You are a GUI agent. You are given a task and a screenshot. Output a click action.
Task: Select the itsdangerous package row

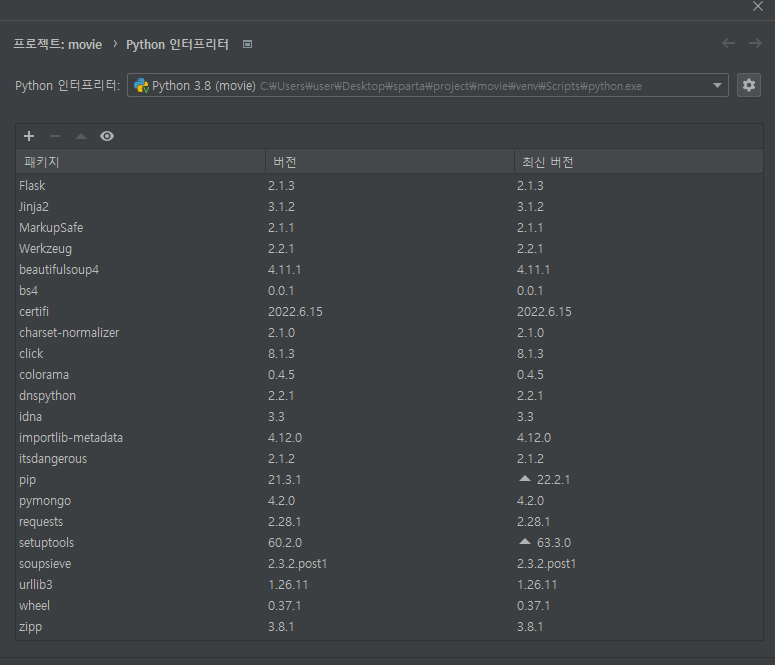389,459
